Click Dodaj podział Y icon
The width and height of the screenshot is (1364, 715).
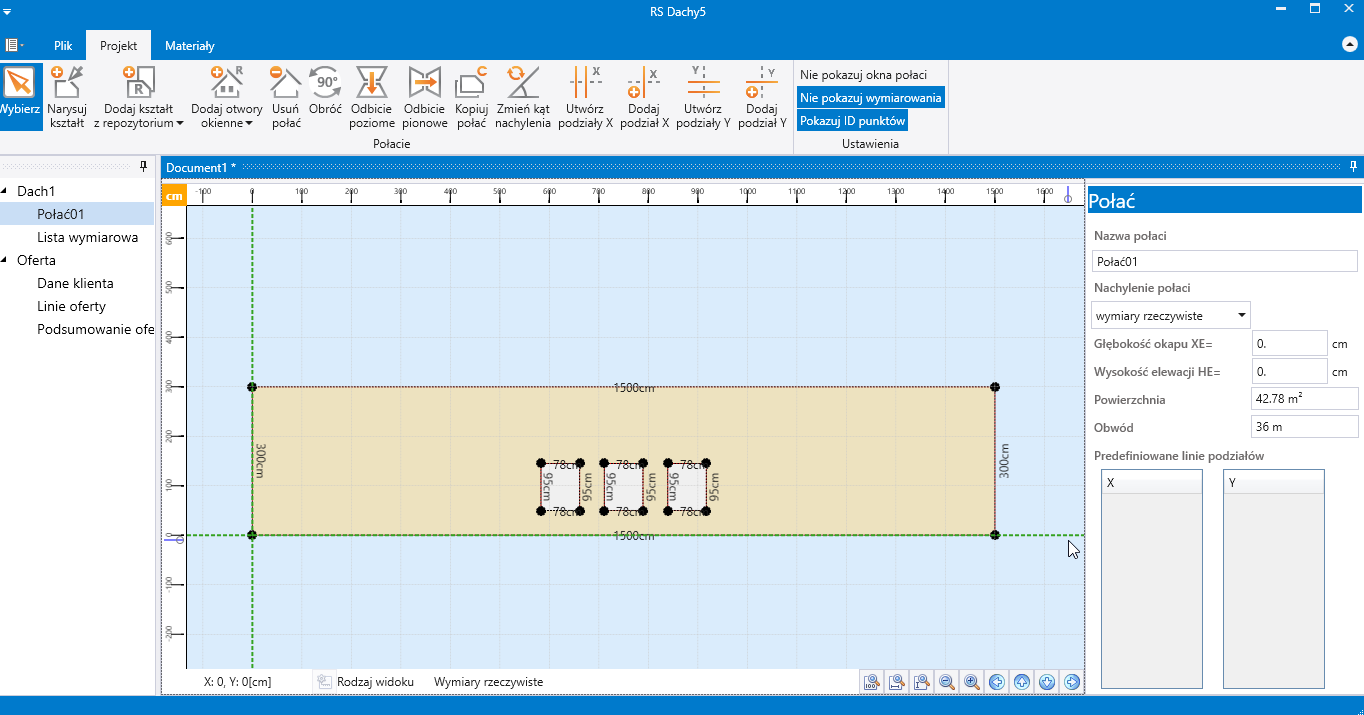tap(761, 97)
